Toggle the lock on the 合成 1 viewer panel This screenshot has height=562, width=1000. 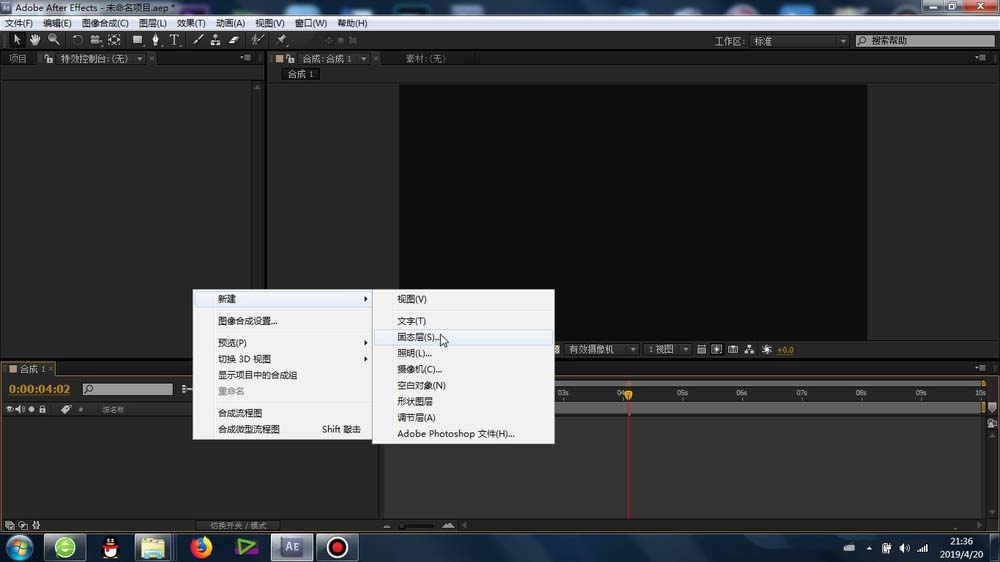tap(290, 59)
